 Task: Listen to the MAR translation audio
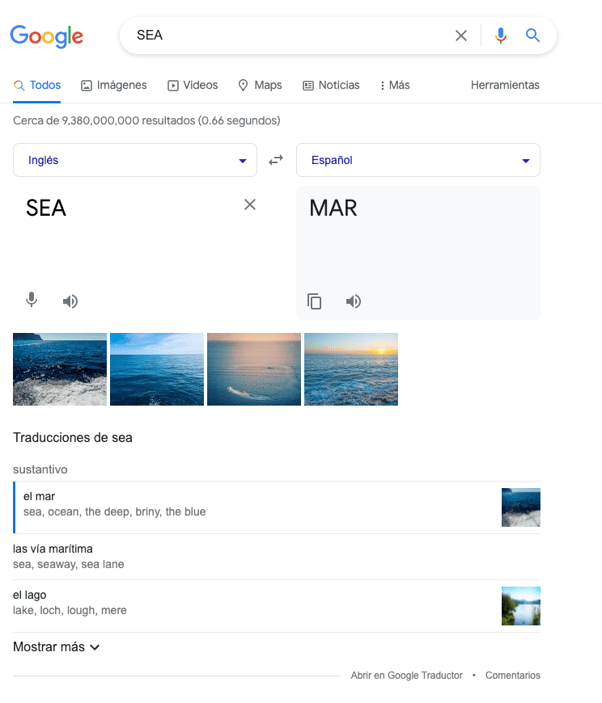tap(353, 301)
